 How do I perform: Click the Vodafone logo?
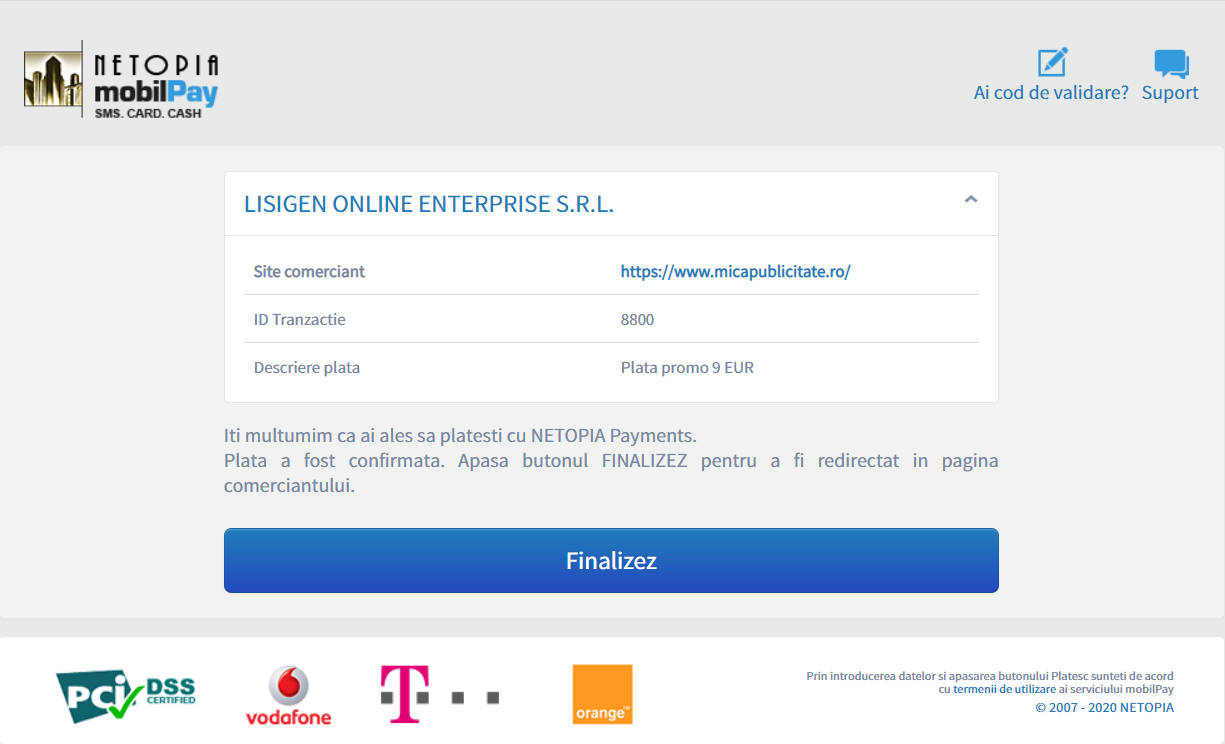[288, 695]
